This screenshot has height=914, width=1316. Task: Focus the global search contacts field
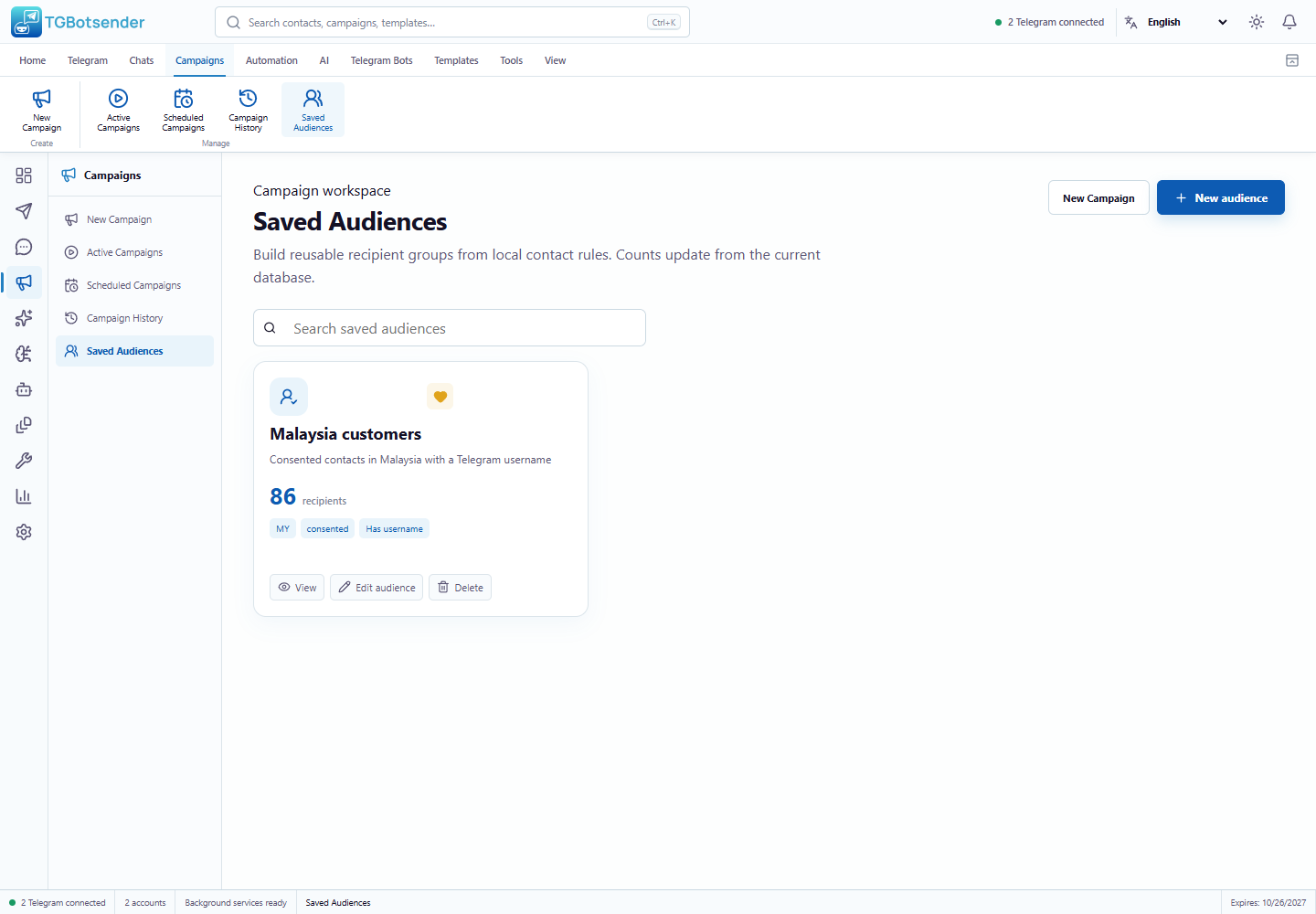coord(452,22)
